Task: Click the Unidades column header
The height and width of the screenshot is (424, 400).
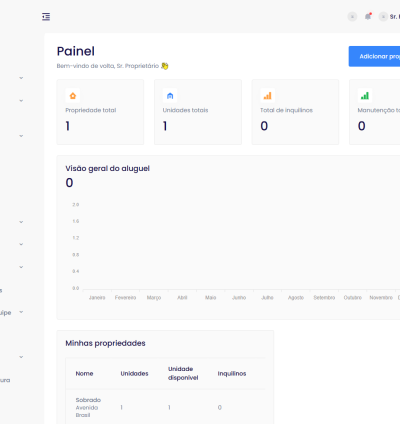Action: click(x=134, y=374)
